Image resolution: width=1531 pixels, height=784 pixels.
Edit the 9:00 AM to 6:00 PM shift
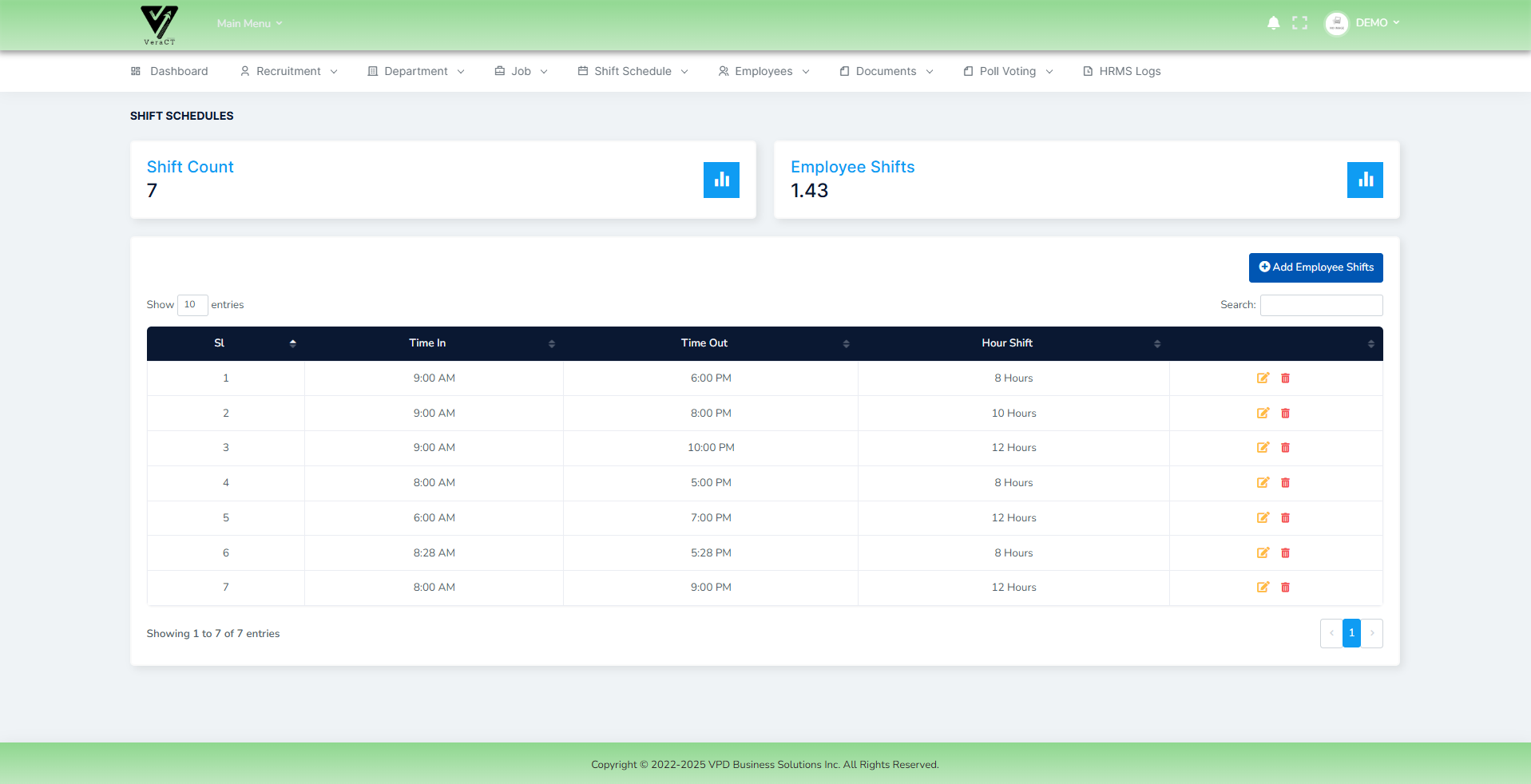pos(1263,378)
